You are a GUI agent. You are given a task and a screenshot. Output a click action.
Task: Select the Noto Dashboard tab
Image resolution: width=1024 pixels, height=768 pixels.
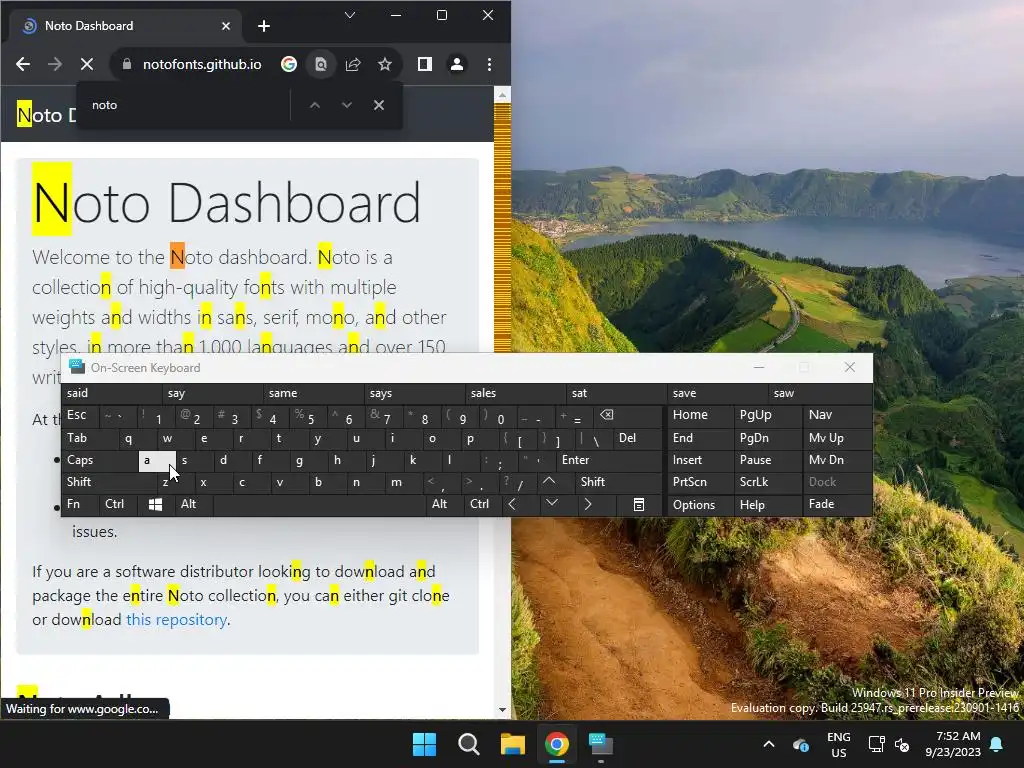[126, 26]
